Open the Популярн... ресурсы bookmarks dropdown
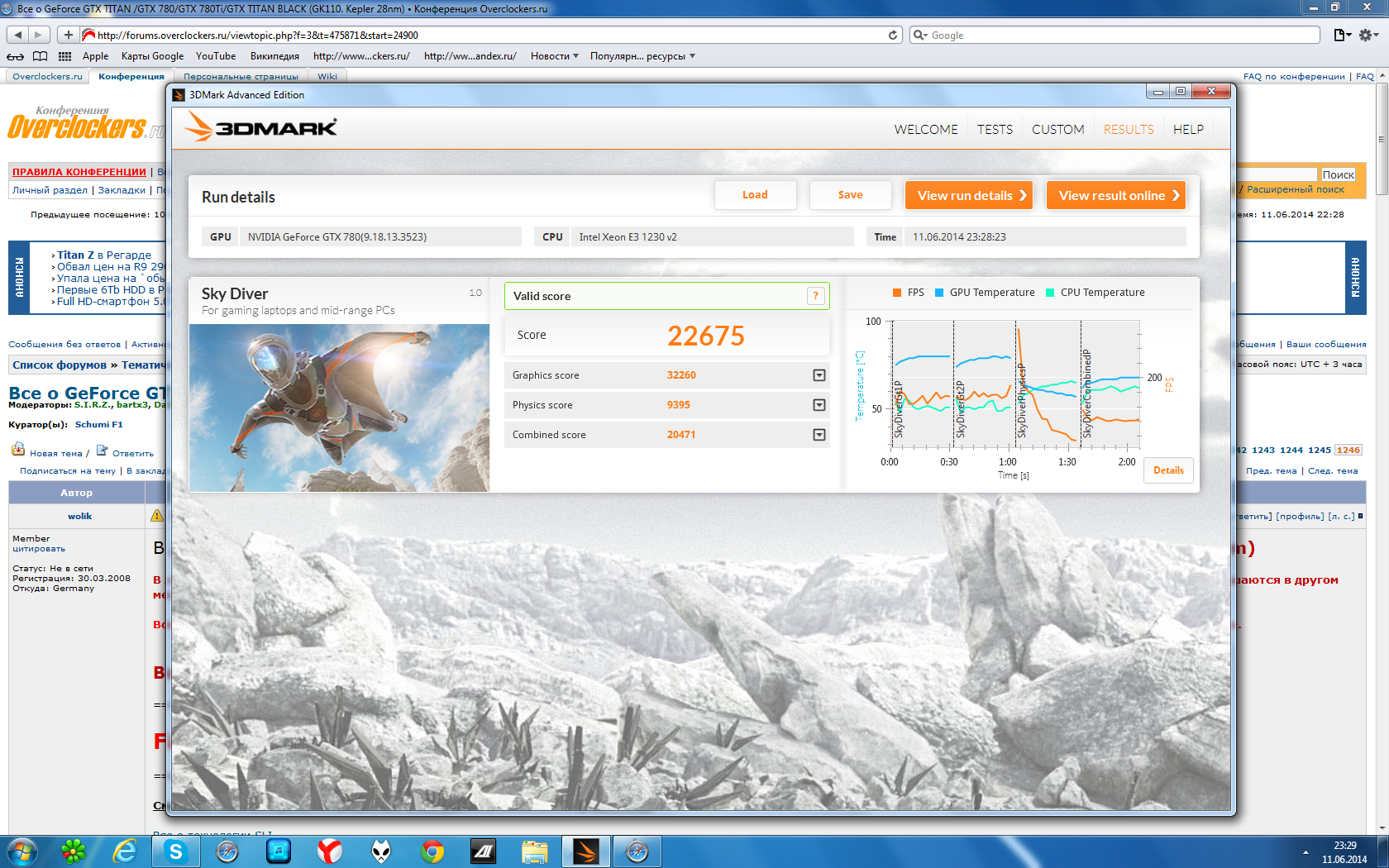This screenshot has width=1389, height=868. tap(642, 56)
